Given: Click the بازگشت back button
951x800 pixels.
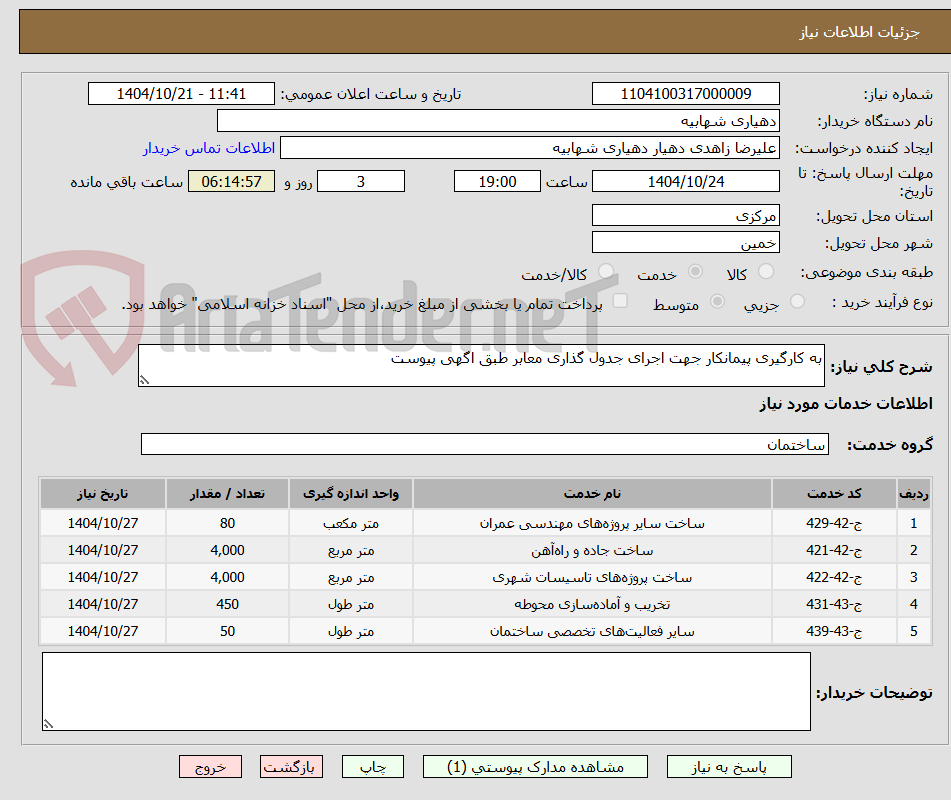Looking at the screenshot, I should pos(291,767).
